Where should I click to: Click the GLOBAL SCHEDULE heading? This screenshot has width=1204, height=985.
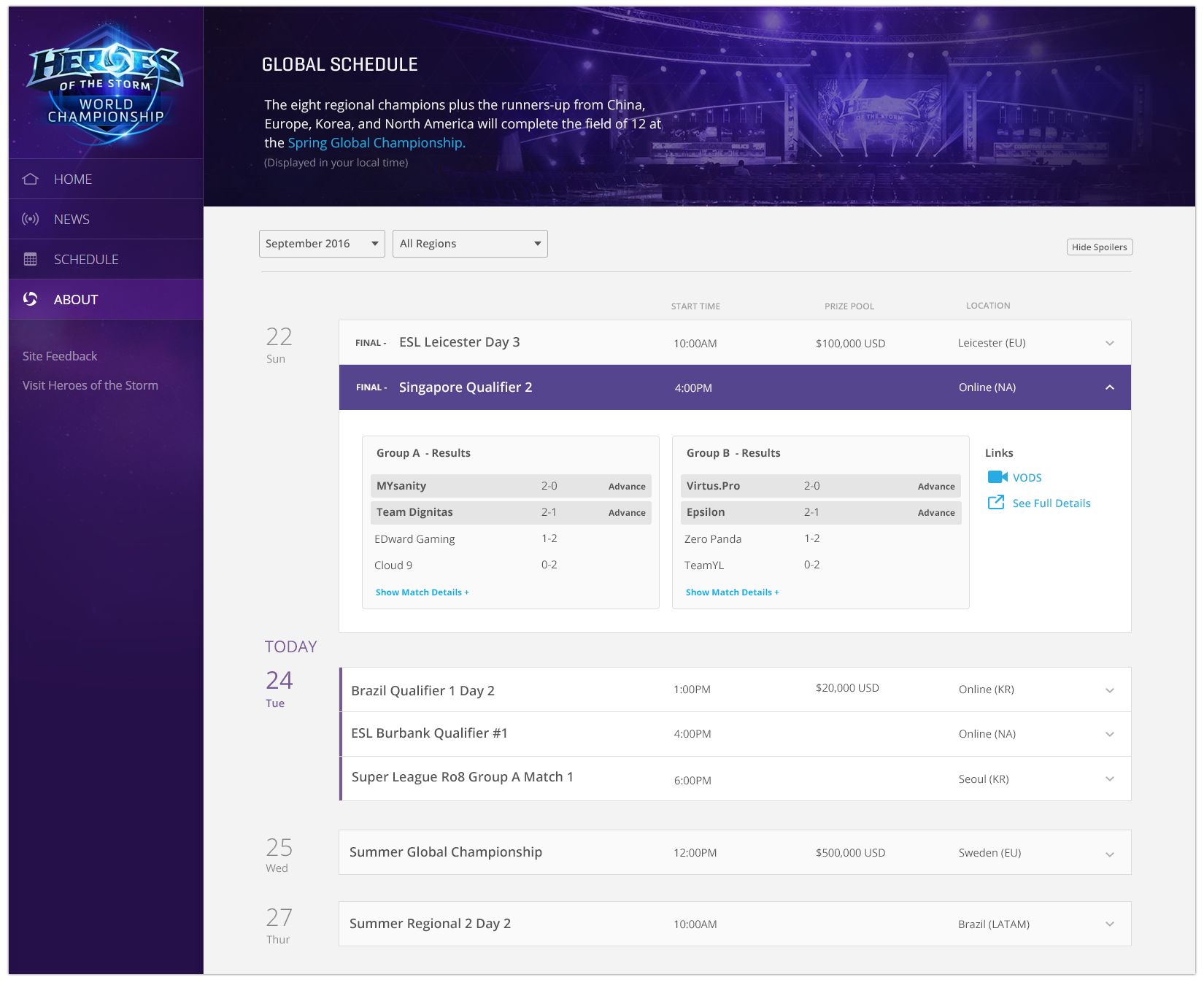coord(340,65)
